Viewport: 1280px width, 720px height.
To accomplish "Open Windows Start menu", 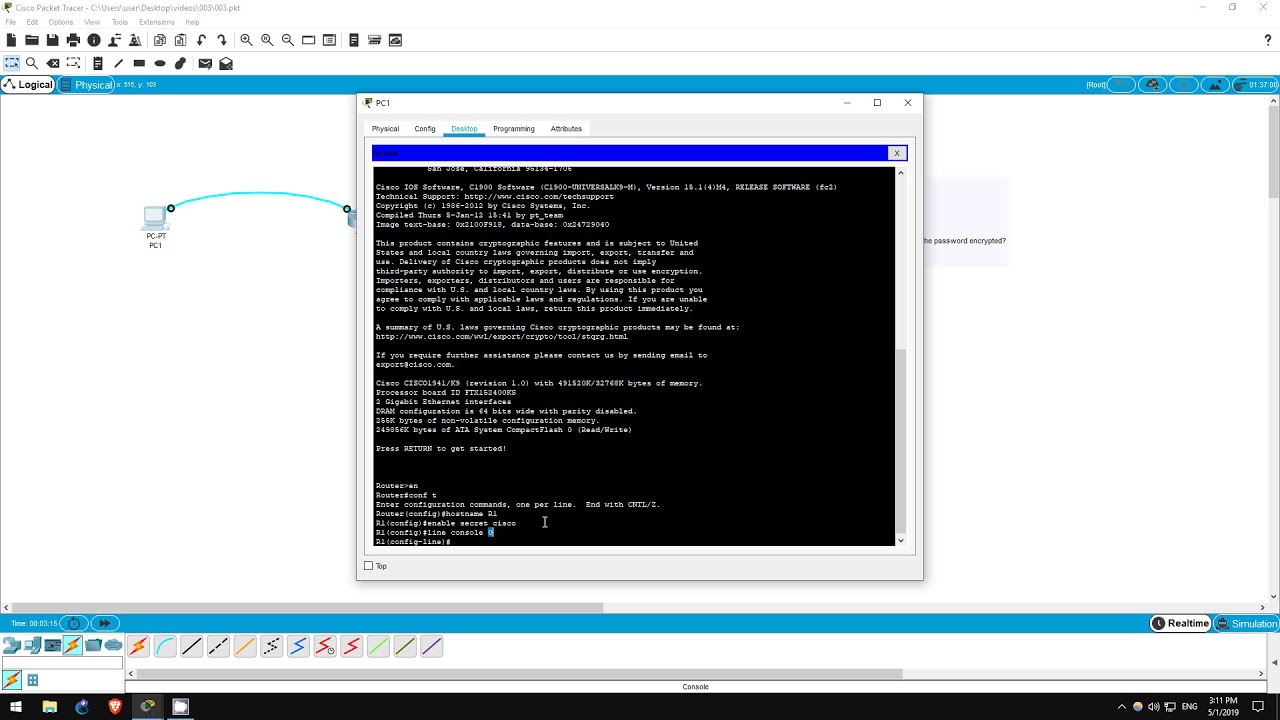I will 16,707.
